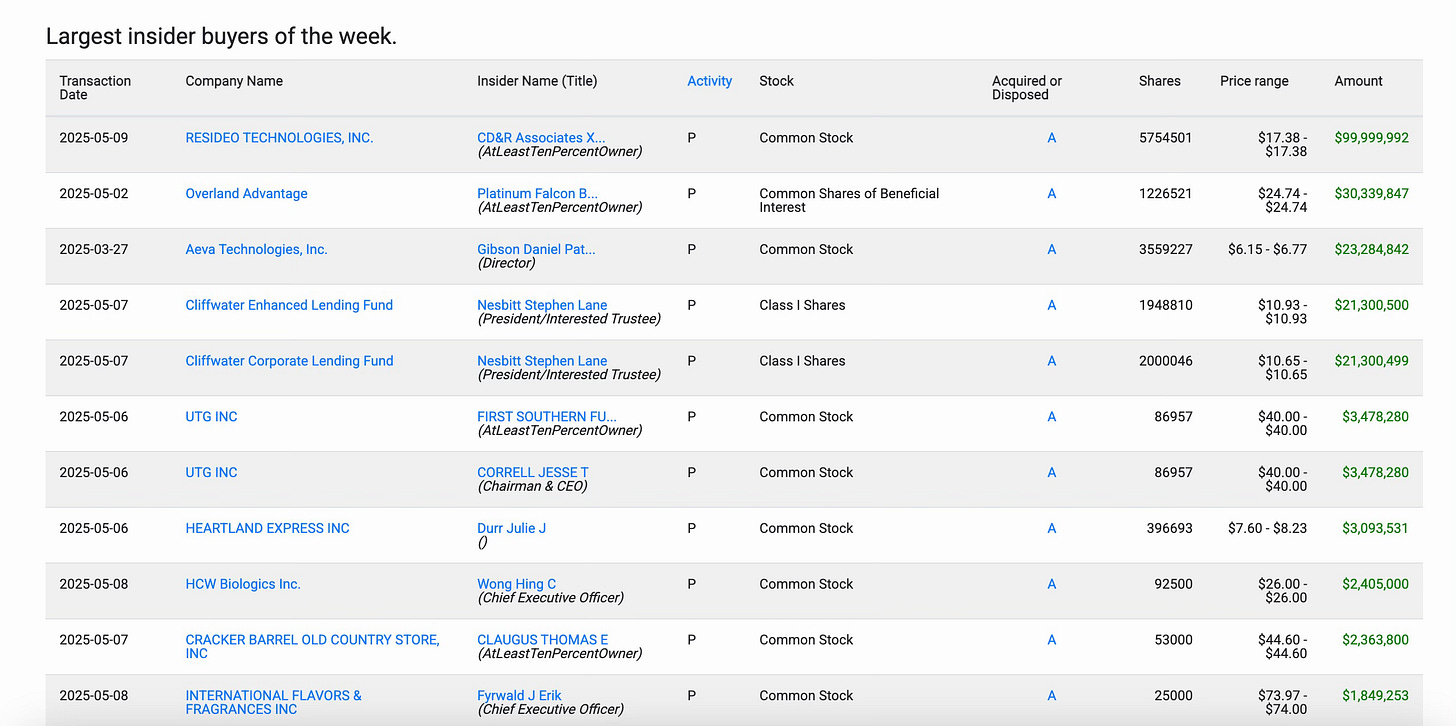Select the 1226521 shares value

[x=1165, y=194]
